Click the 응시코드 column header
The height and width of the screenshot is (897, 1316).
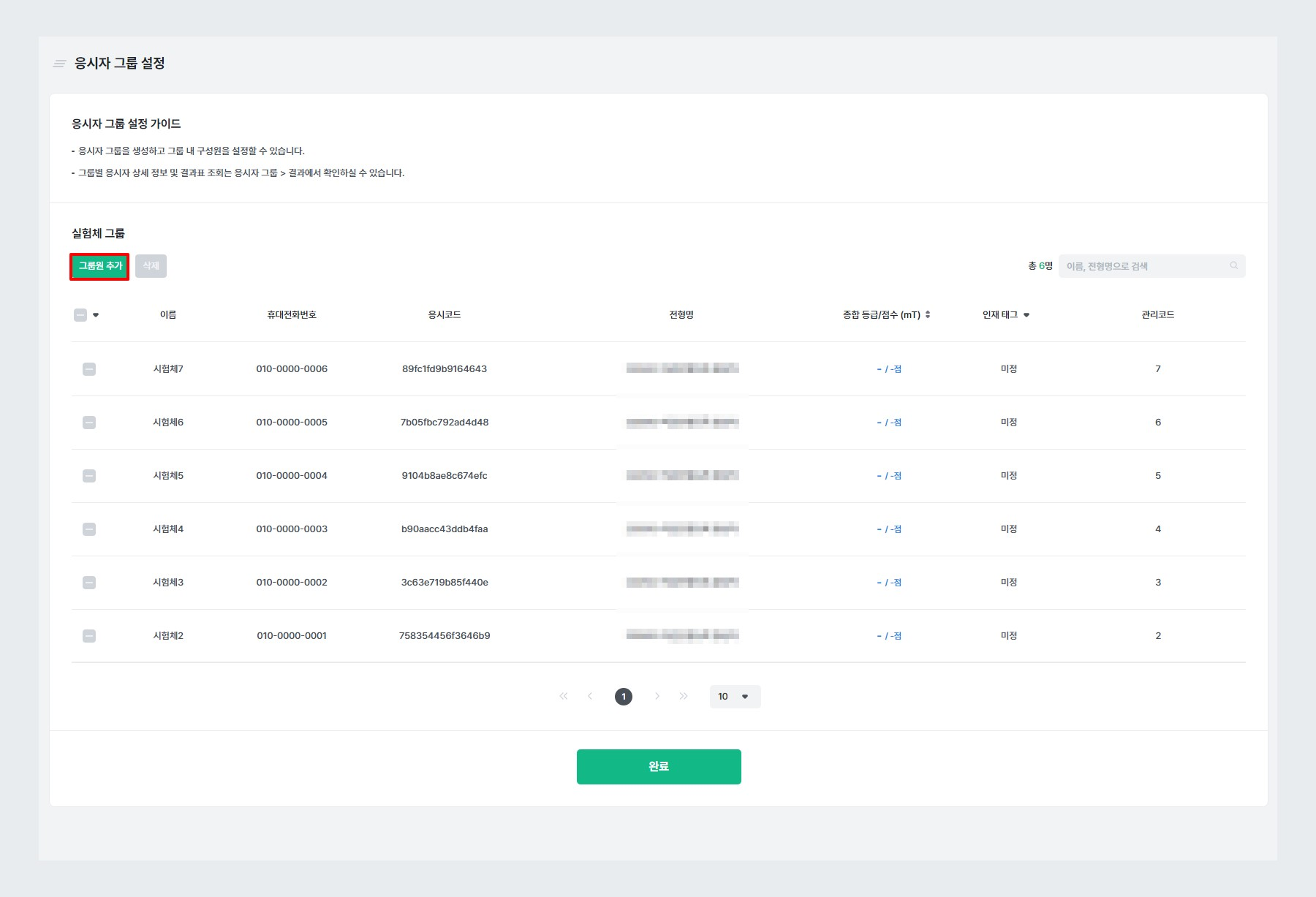445,315
